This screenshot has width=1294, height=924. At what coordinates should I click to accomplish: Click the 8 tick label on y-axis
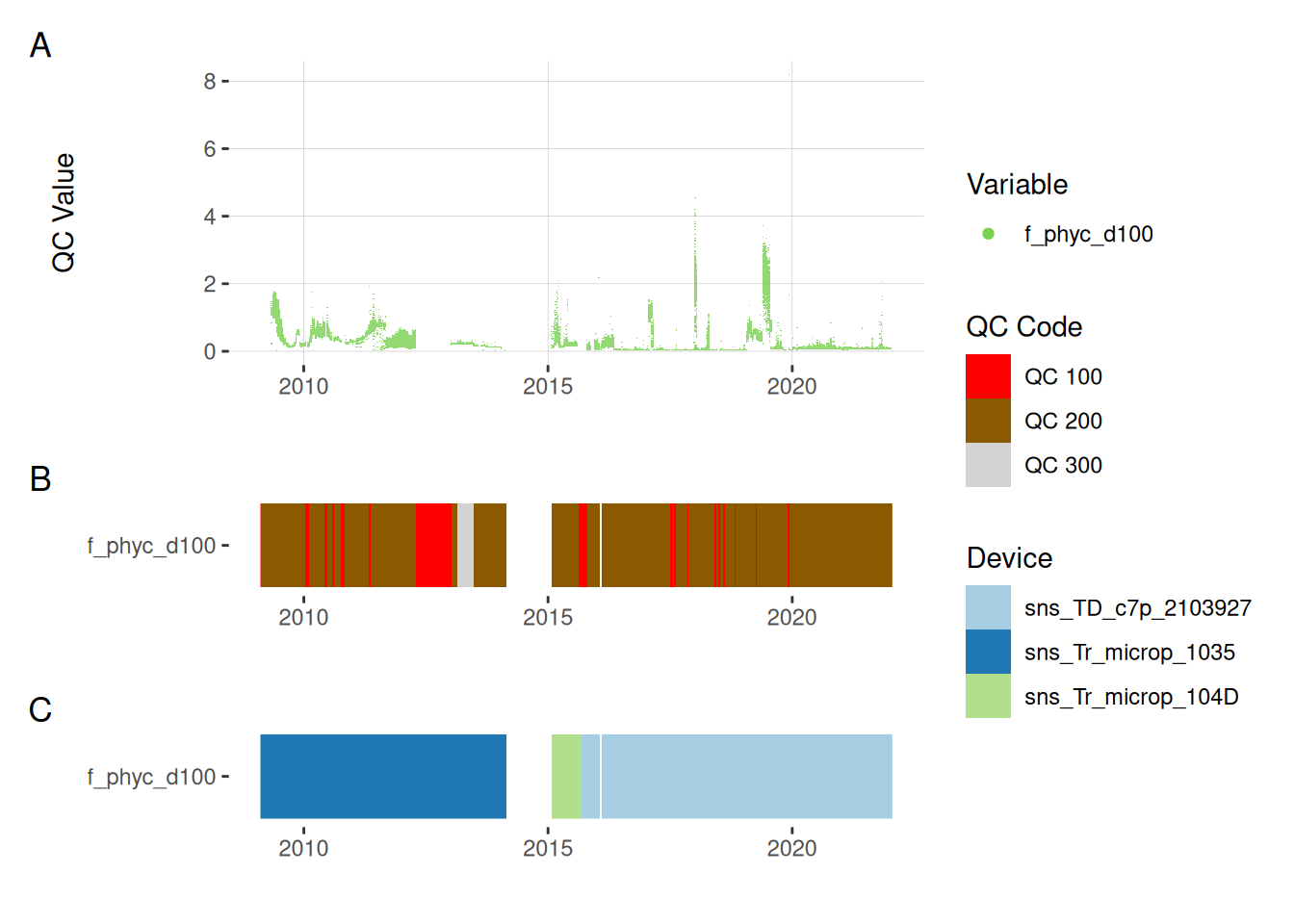tap(209, 82)
